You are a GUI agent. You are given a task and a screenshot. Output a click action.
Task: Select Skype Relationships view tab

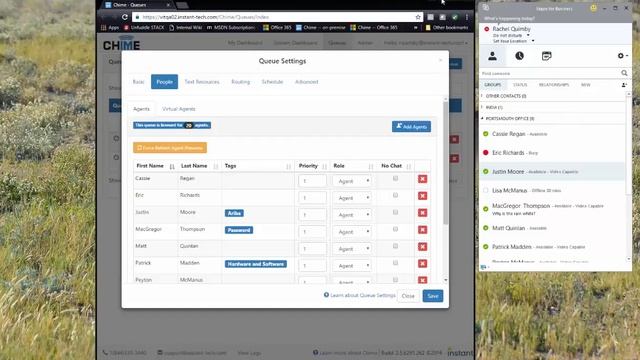(554, 85)
